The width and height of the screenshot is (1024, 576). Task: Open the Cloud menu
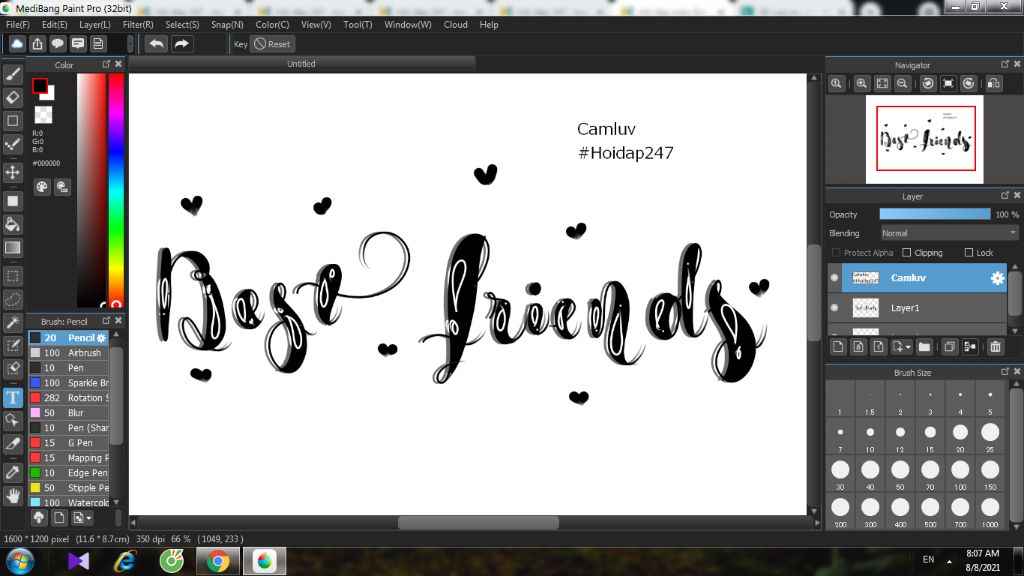click(x=455, y=25)
